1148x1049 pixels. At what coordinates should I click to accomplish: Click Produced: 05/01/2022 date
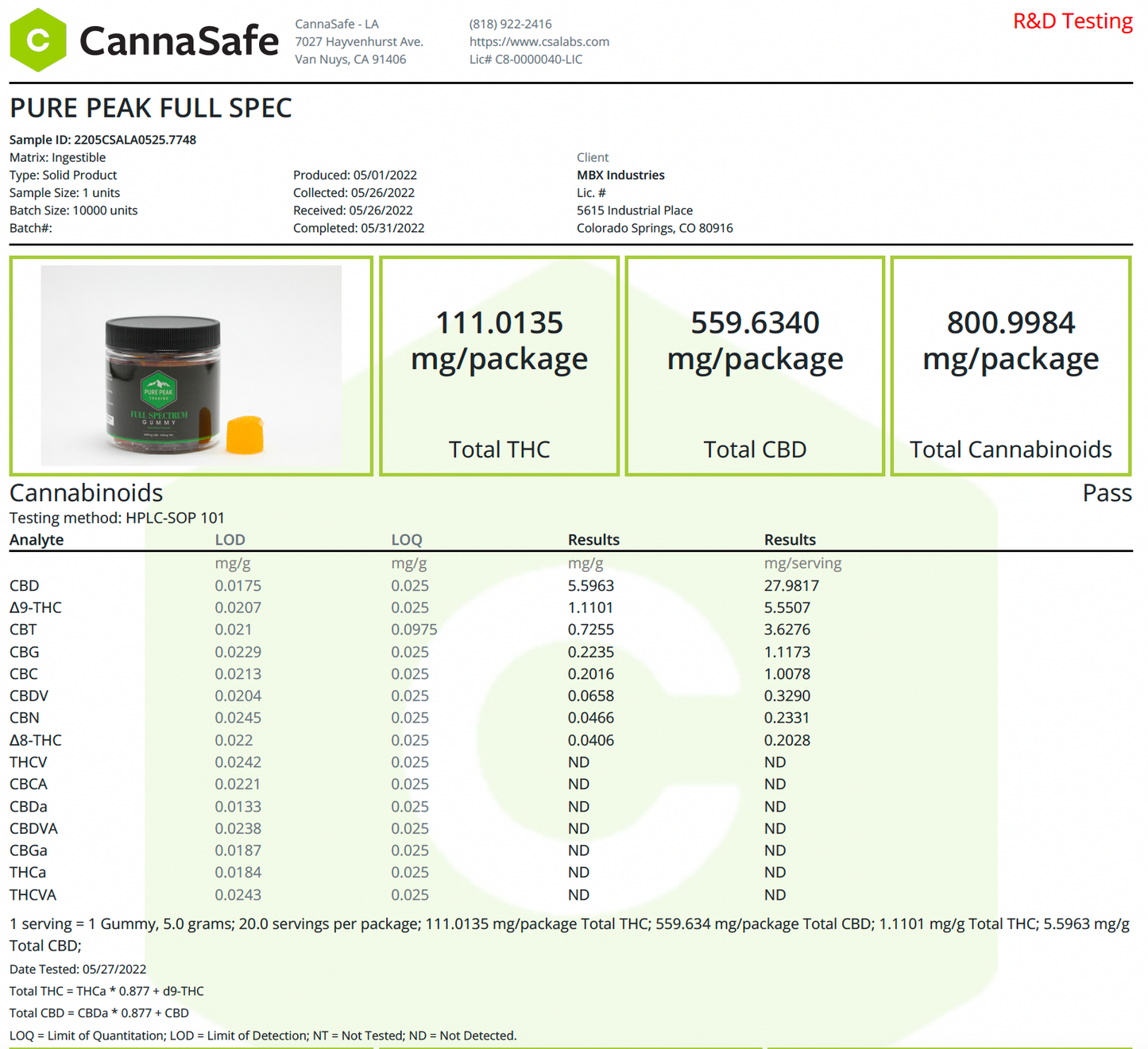tap(355, 175)
